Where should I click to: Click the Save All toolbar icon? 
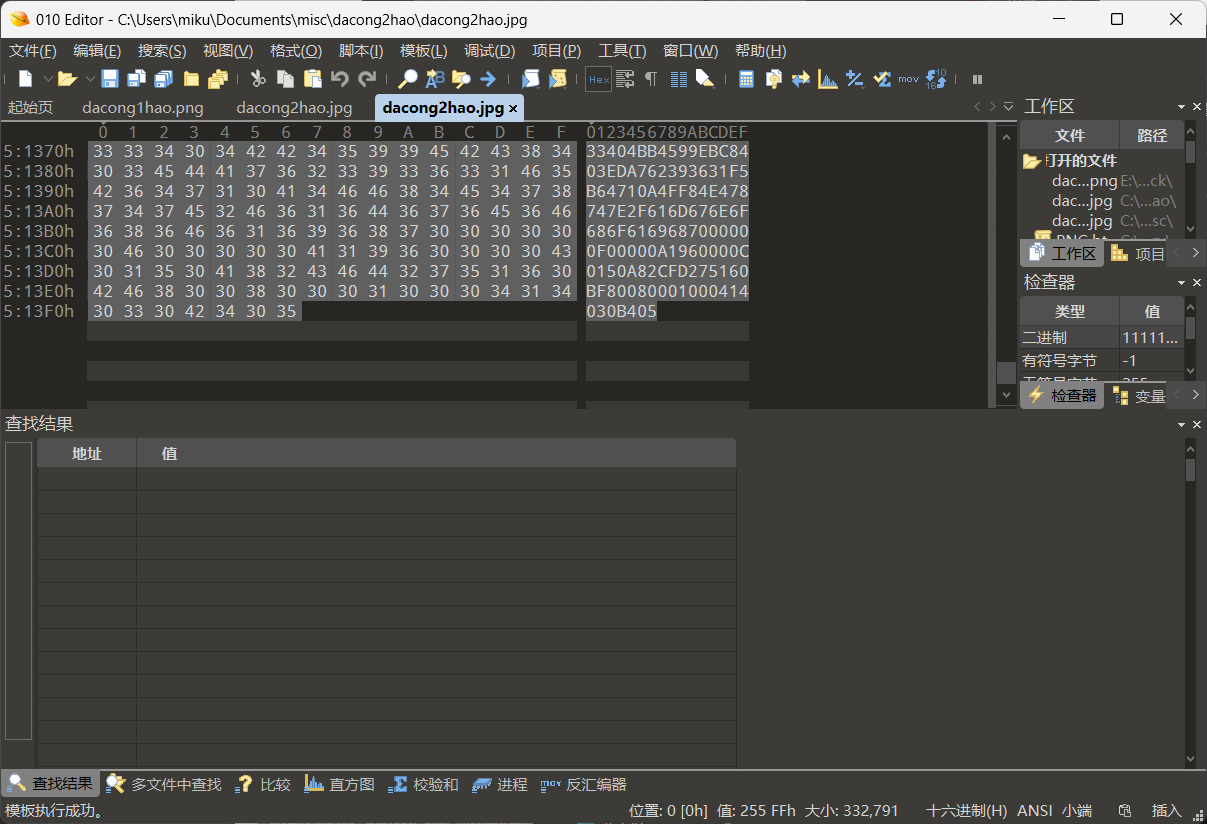coord(163,79)
